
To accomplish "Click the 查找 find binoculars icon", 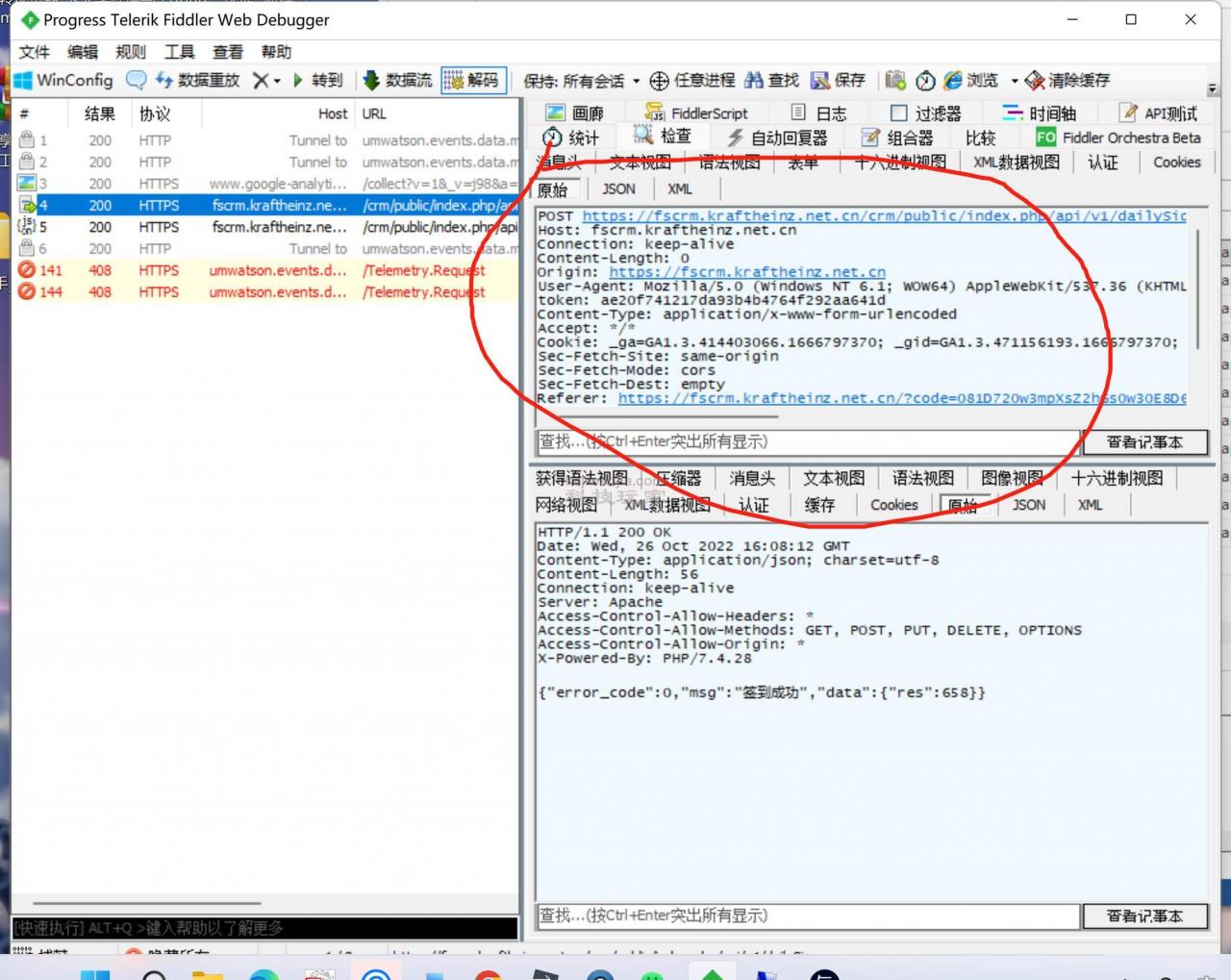I will tap(754, 80).
